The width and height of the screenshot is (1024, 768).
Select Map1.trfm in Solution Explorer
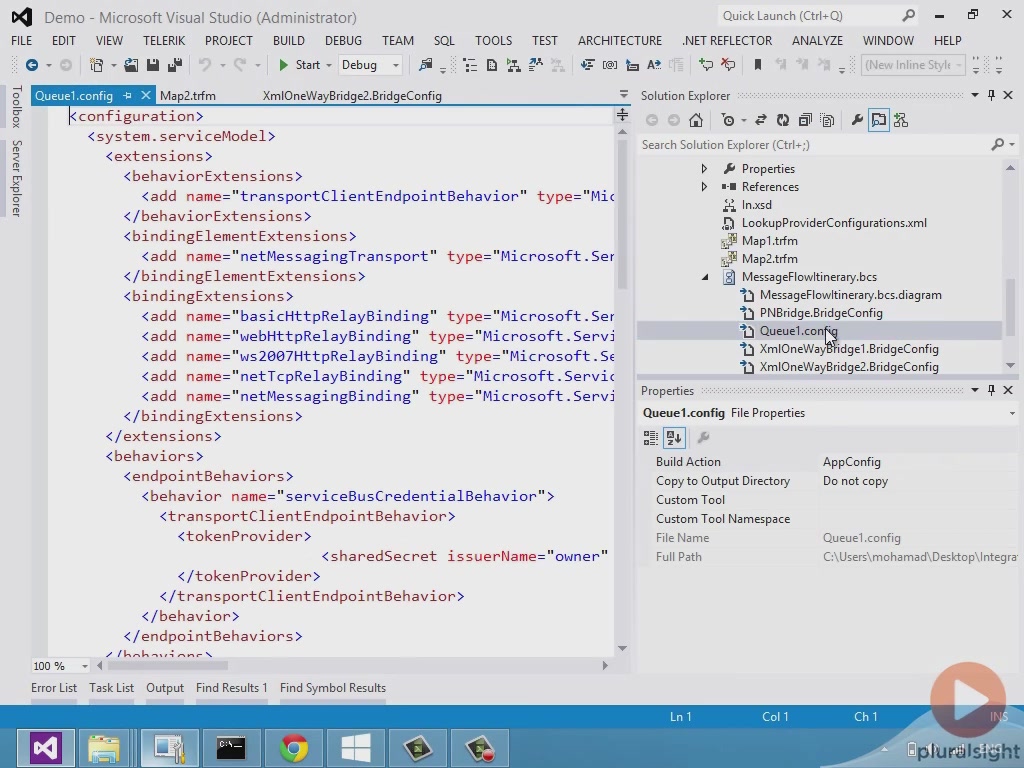click(769, 241)
